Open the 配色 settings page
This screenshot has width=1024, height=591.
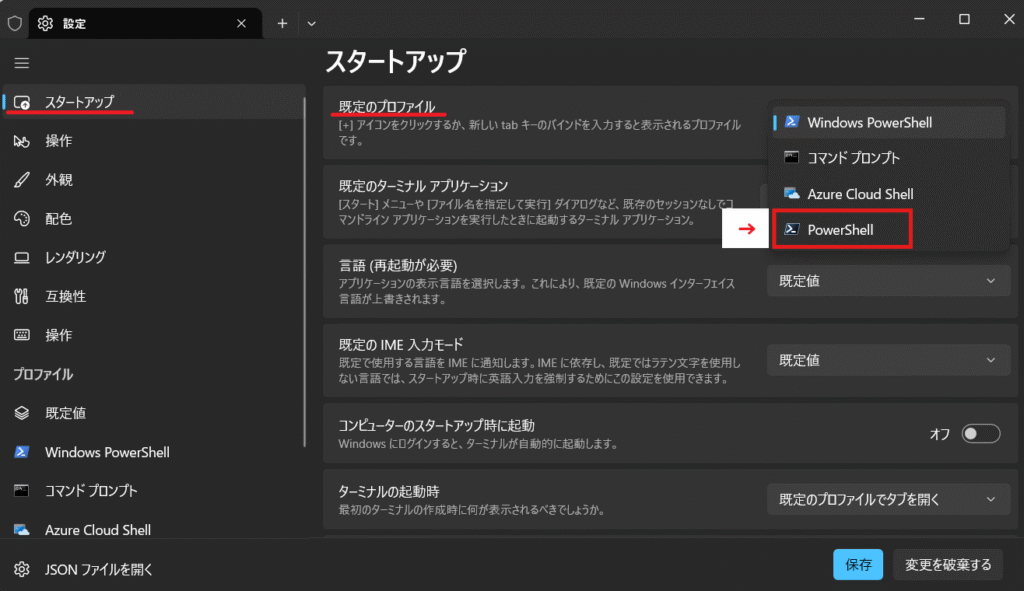153,219
